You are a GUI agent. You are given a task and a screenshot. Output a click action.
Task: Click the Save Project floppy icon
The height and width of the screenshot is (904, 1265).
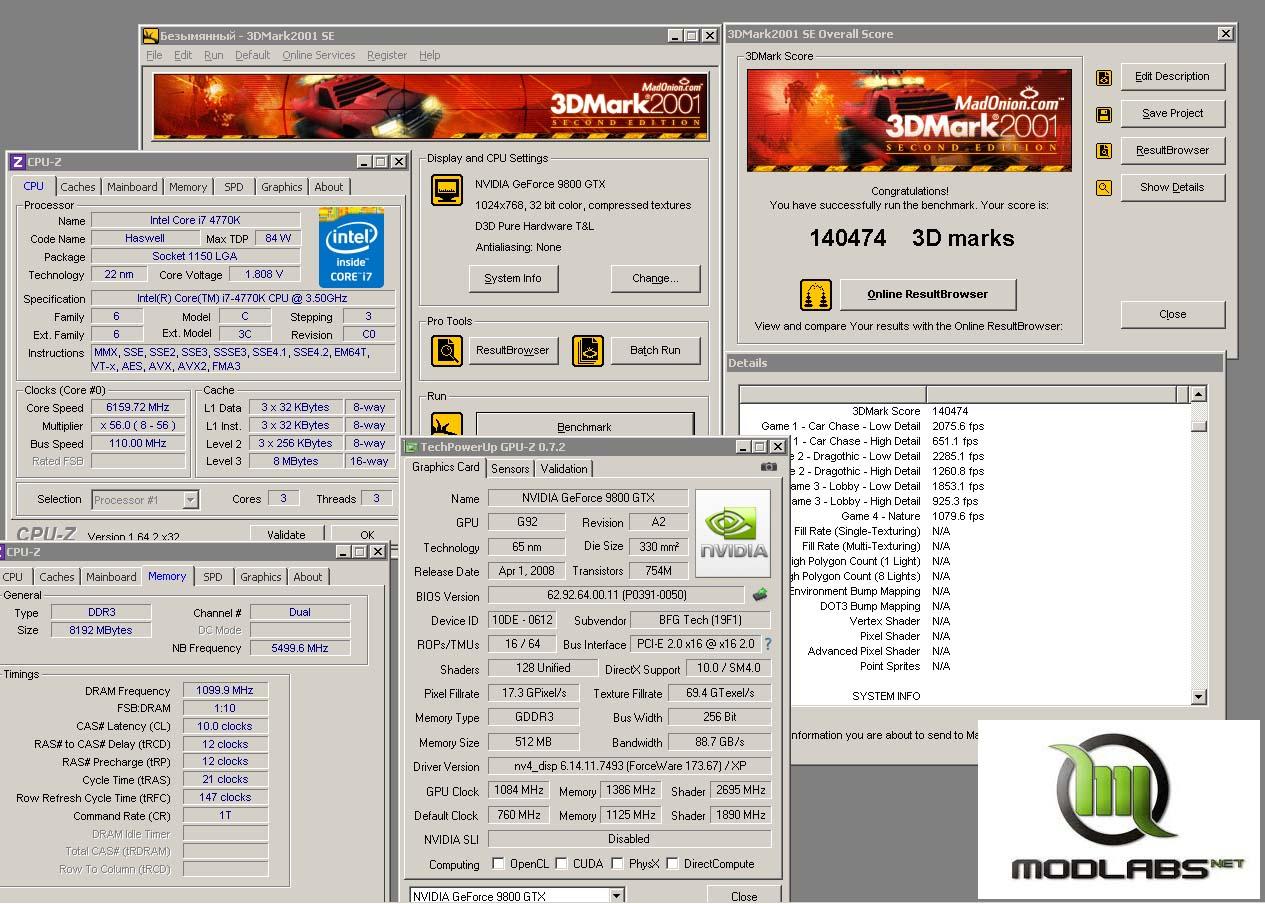tap(1104, 114)
